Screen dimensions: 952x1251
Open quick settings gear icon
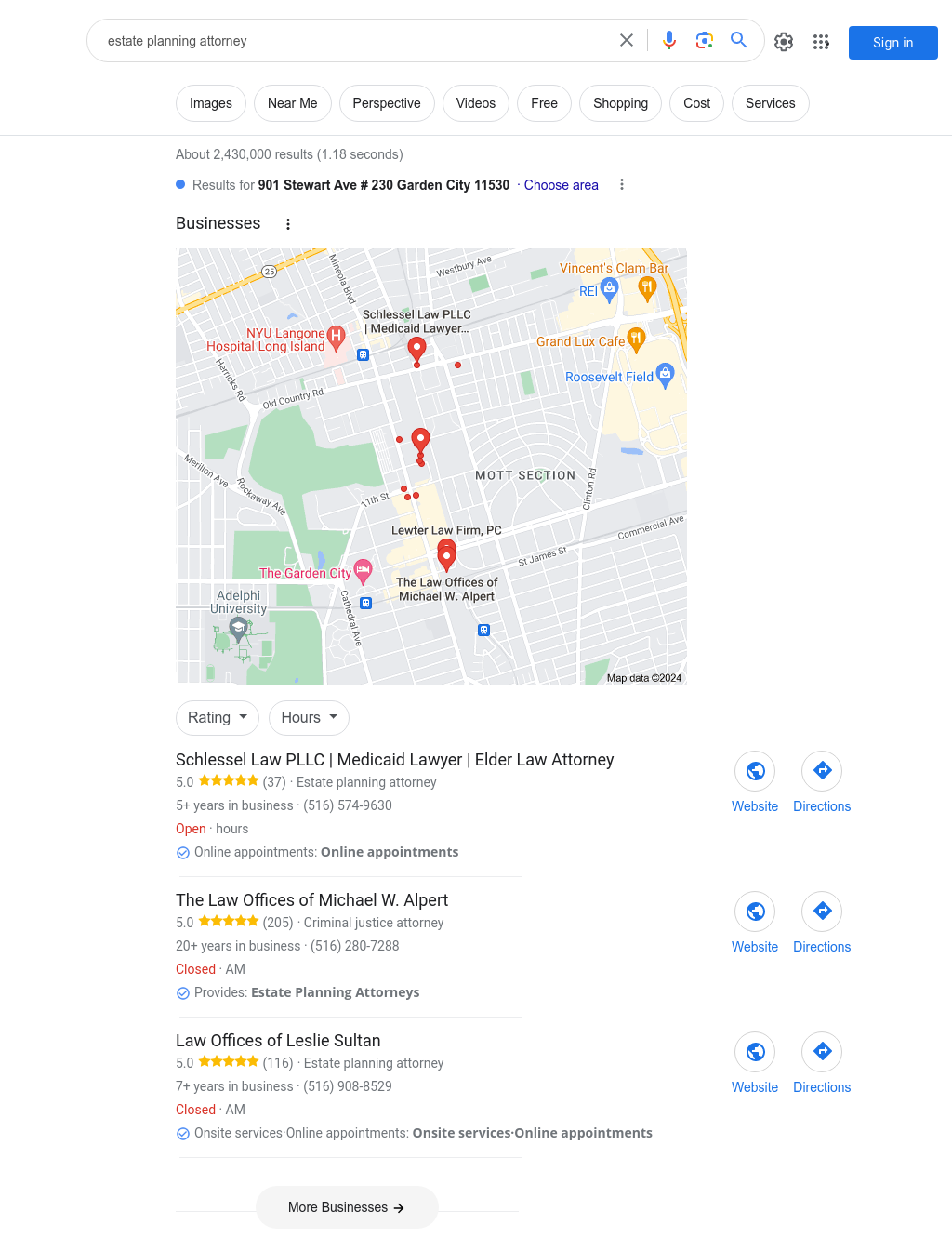784,42
